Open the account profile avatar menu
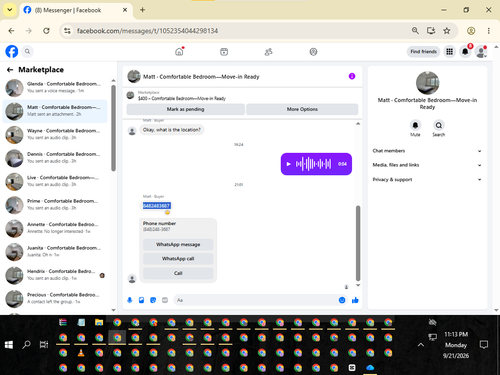 click(x=481, y=52)
